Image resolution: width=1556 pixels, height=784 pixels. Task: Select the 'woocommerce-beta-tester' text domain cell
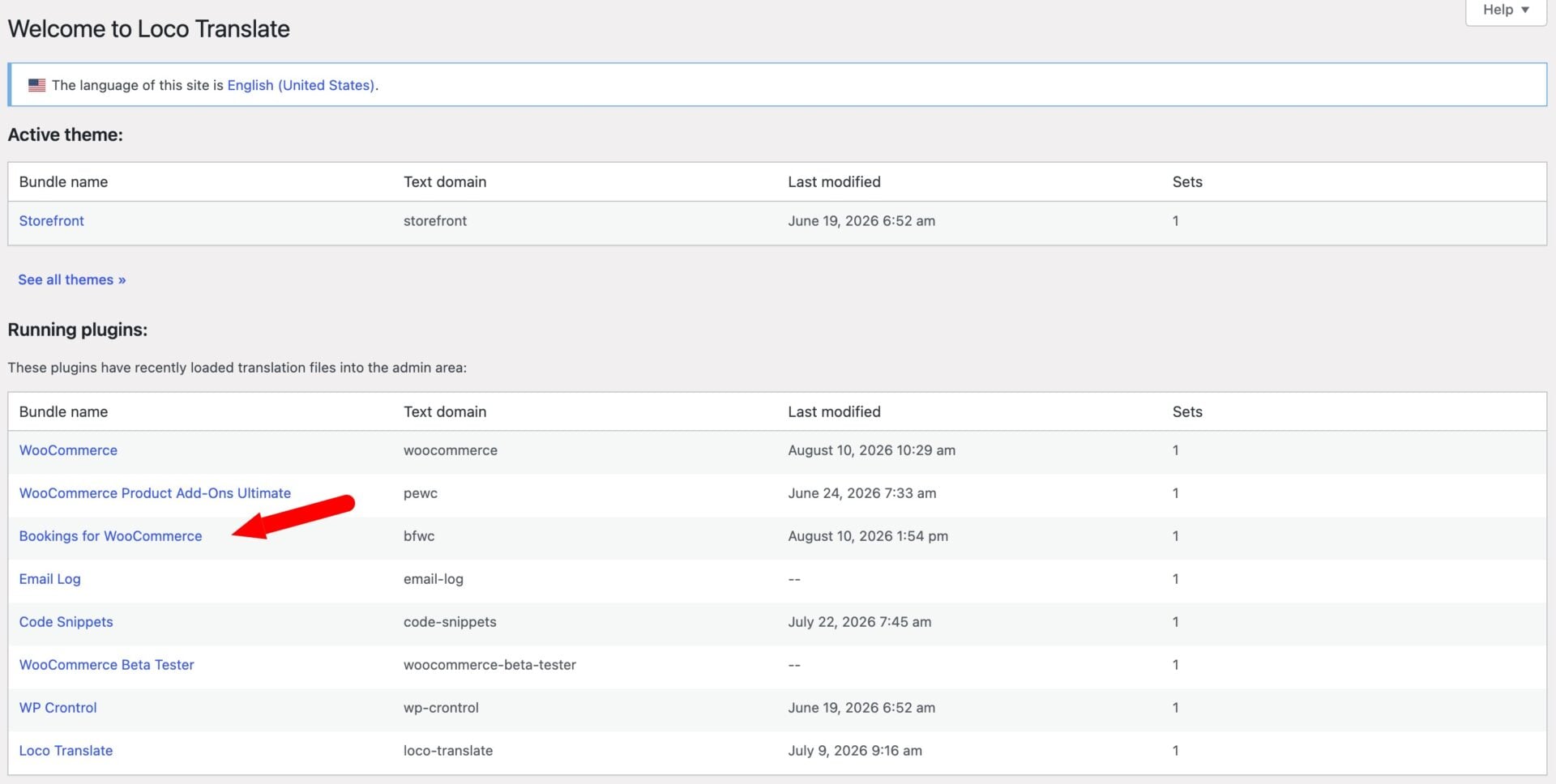point(489,665)
